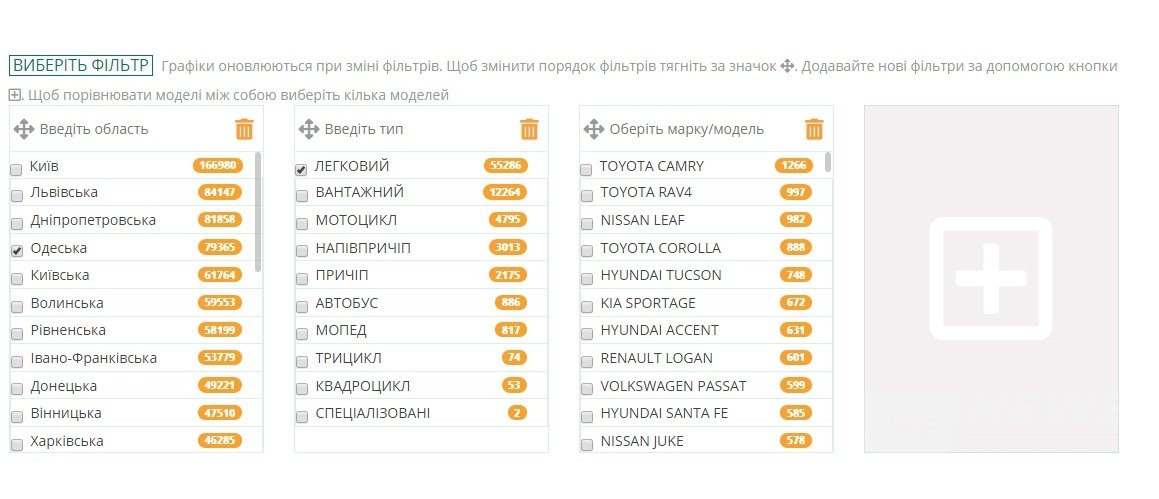Delete the region filter with its trash icon
The height and width of the screenshot is (499, 1159).
tap(244, 129)
